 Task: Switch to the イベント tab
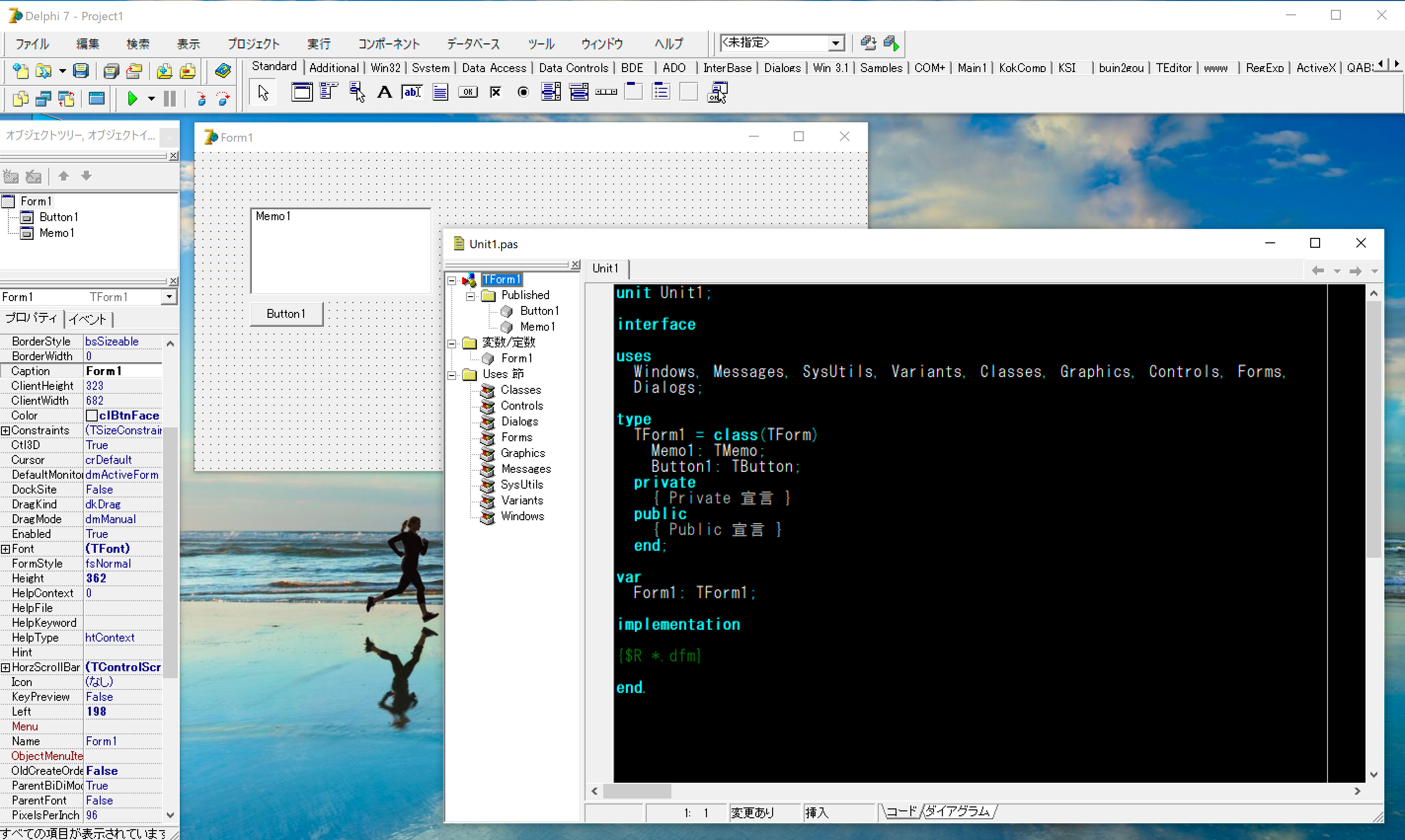(88, 319)
